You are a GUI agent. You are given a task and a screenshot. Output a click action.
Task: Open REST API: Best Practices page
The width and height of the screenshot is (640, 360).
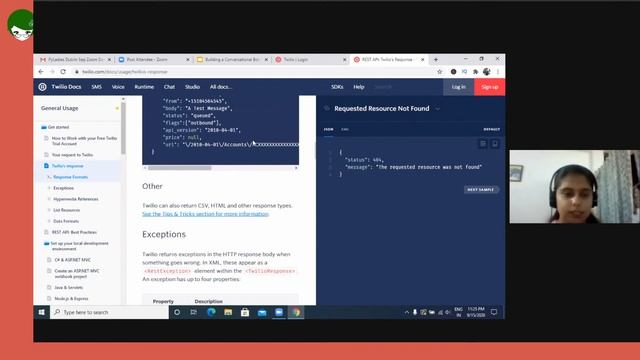74,232
